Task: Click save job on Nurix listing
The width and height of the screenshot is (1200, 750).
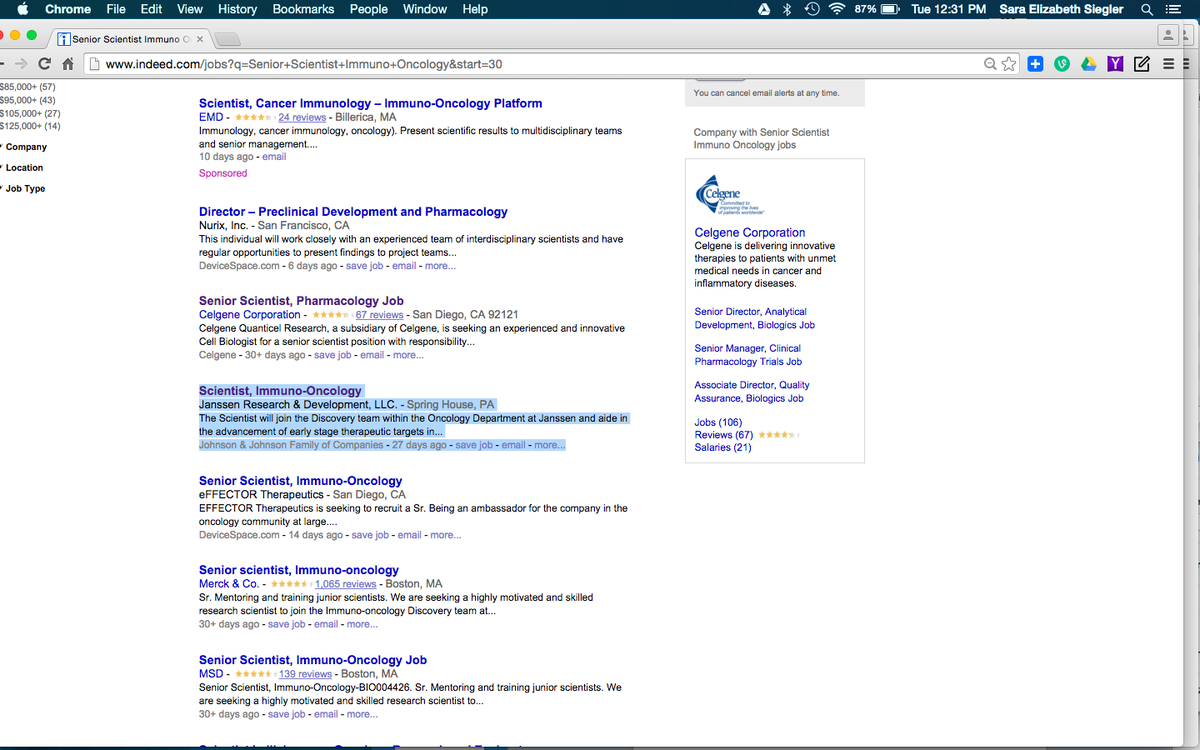Action: tap(364, 266)
